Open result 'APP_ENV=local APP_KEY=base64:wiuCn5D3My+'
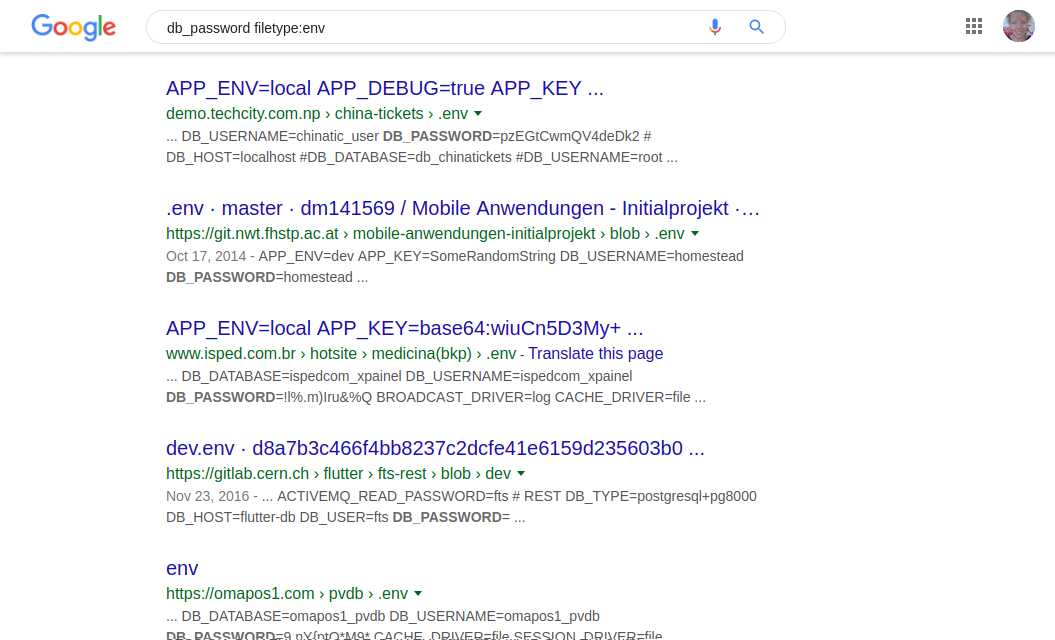The width and height of the screenshot is (1055, 640). [404, 328]
